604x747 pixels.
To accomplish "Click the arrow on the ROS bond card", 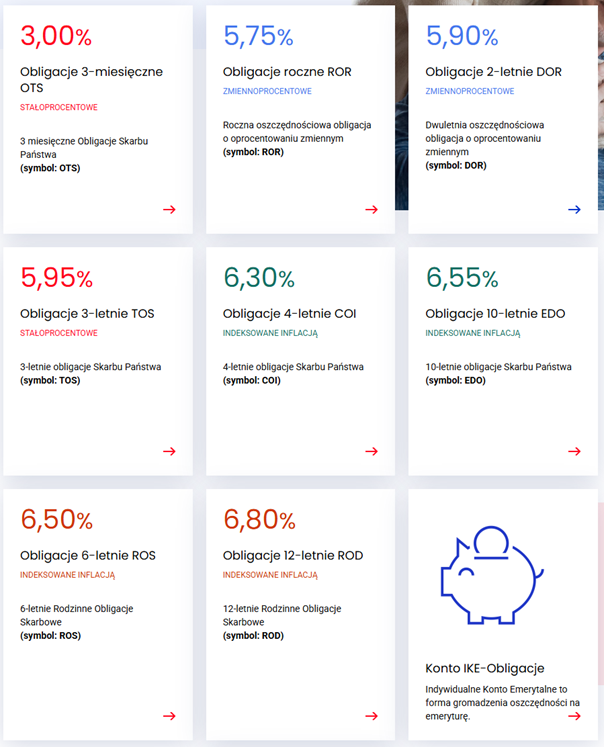I will [169, 716].
